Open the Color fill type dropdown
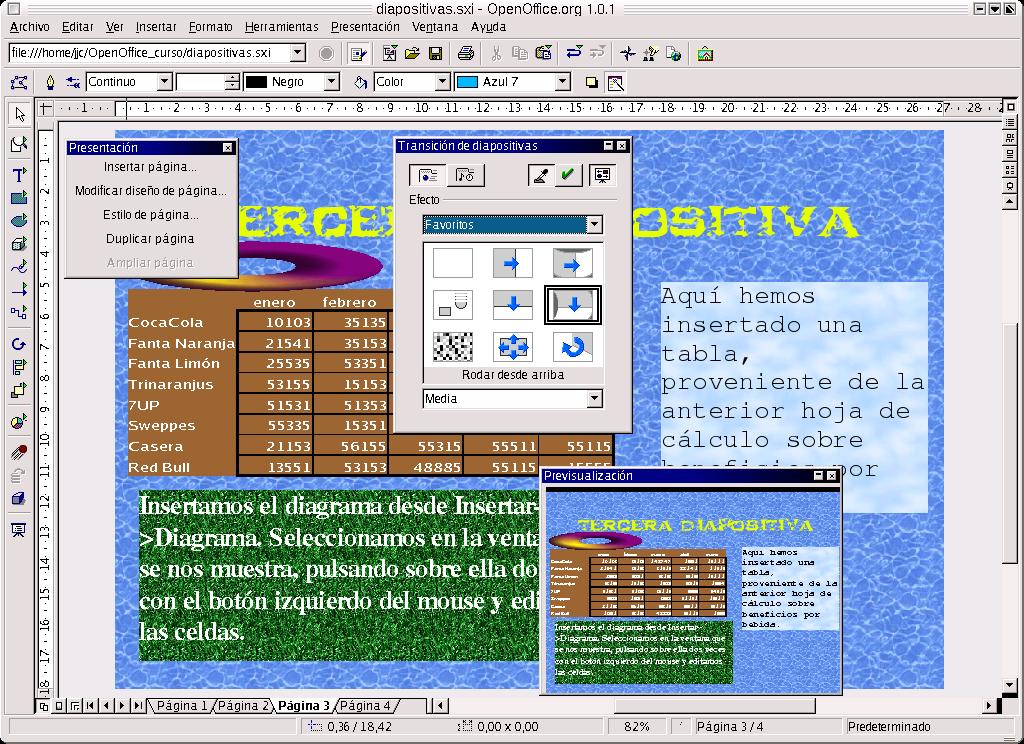The width and height of the screenshot is (1024, 744). pos(443,82)
